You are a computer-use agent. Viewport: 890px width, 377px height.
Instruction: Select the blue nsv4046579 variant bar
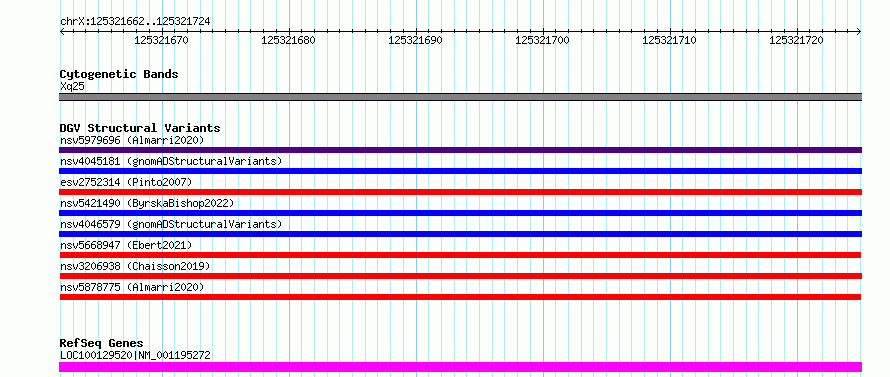[460, 234]
